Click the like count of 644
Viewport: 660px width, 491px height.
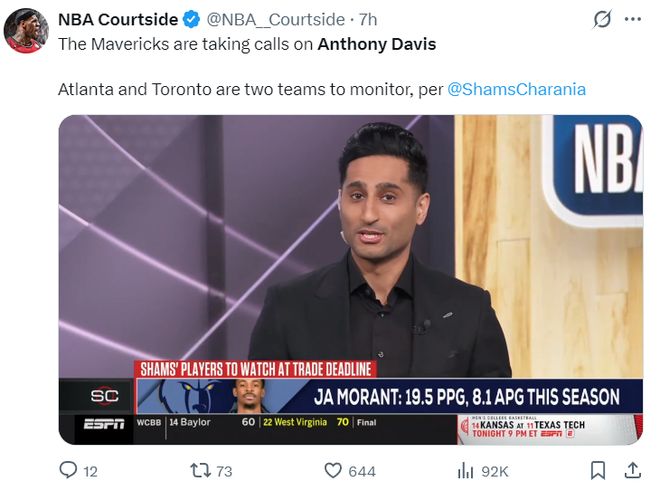362,472
